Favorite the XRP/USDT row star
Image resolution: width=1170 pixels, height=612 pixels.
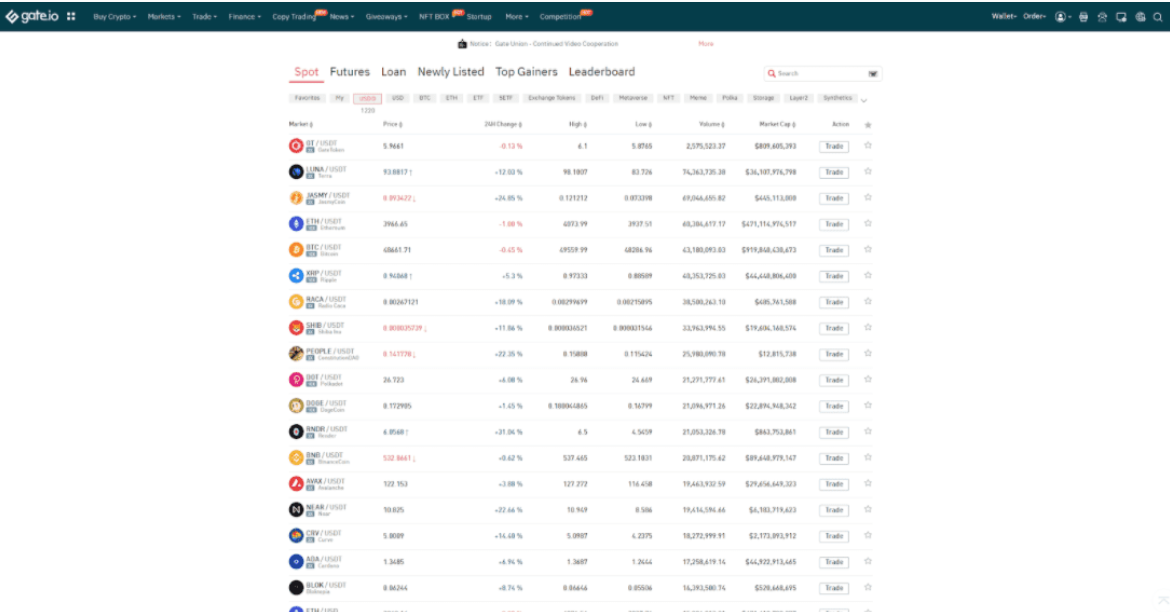coord(868,275)
